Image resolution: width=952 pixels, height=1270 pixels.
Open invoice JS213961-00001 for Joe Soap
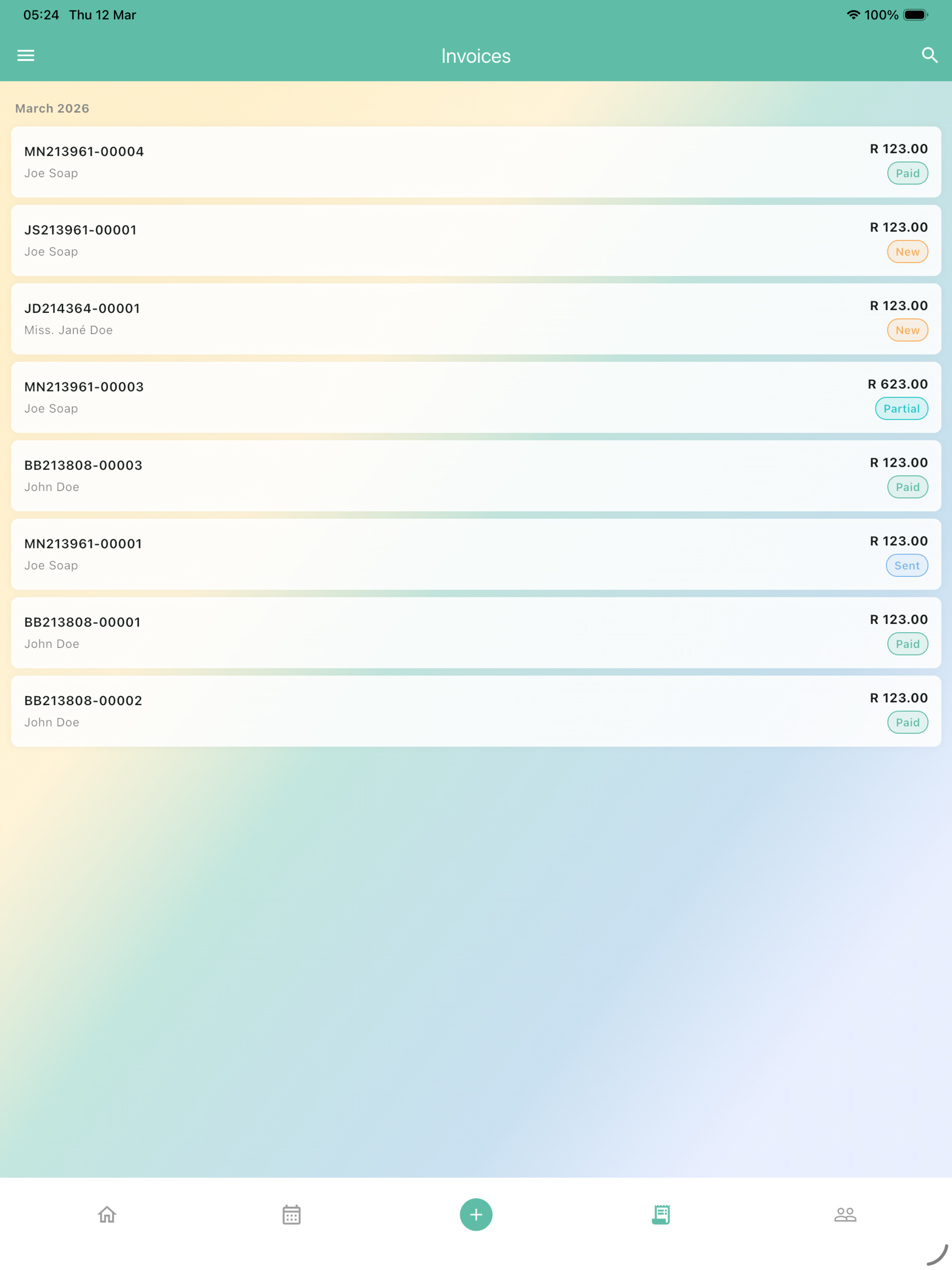(x=476, y=240)
